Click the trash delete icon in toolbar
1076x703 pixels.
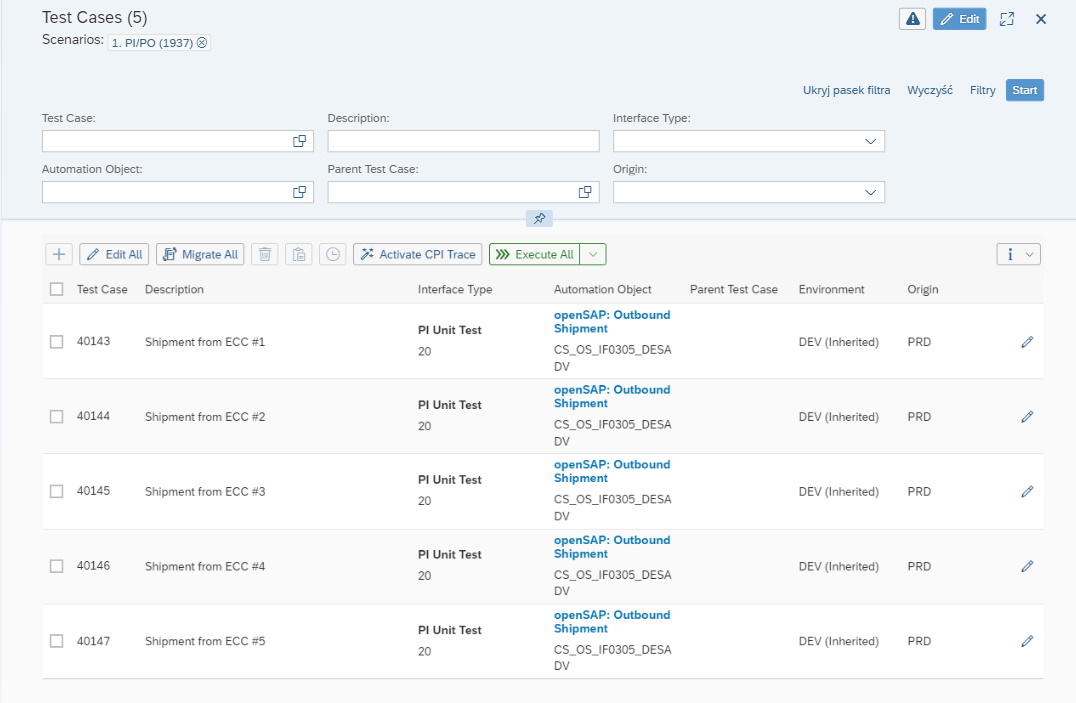pyautogui.click(x=265, y=254)
